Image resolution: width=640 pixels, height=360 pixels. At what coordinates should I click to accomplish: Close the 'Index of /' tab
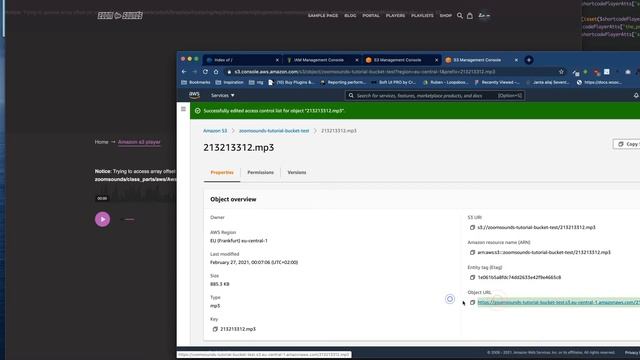click(x=278, y=60)
